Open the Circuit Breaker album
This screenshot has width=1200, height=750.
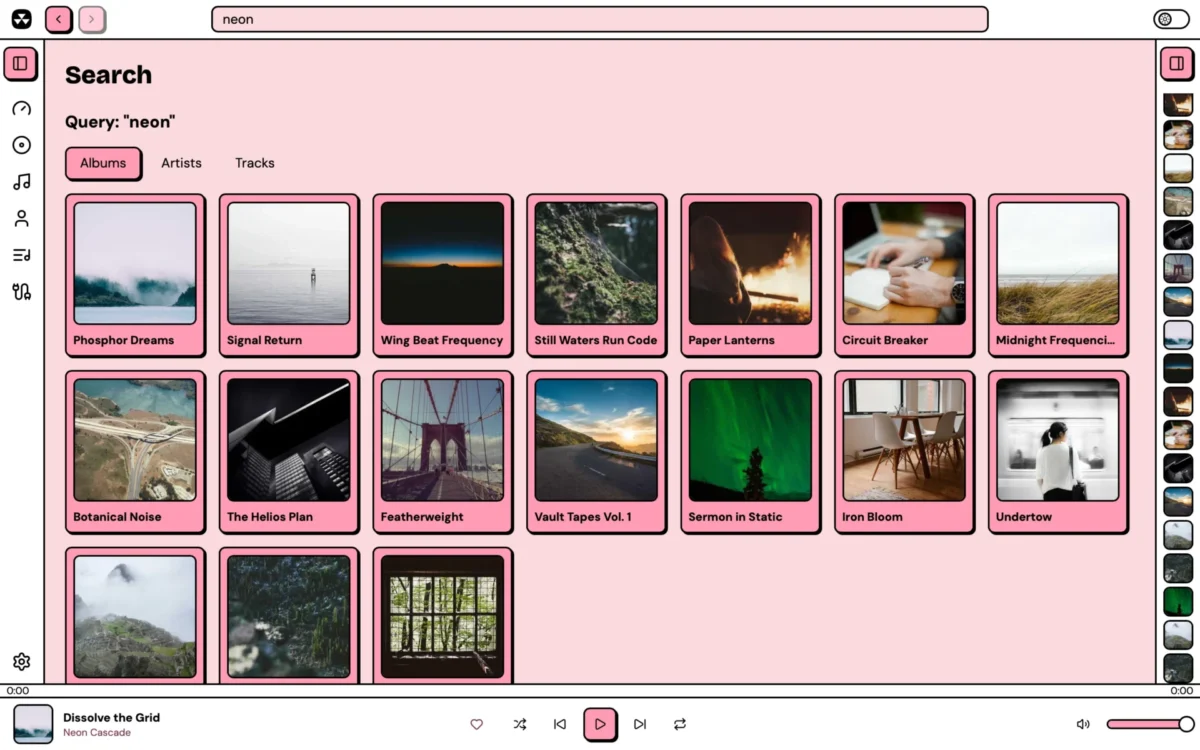pyautogui.click(x=905, y=275)
